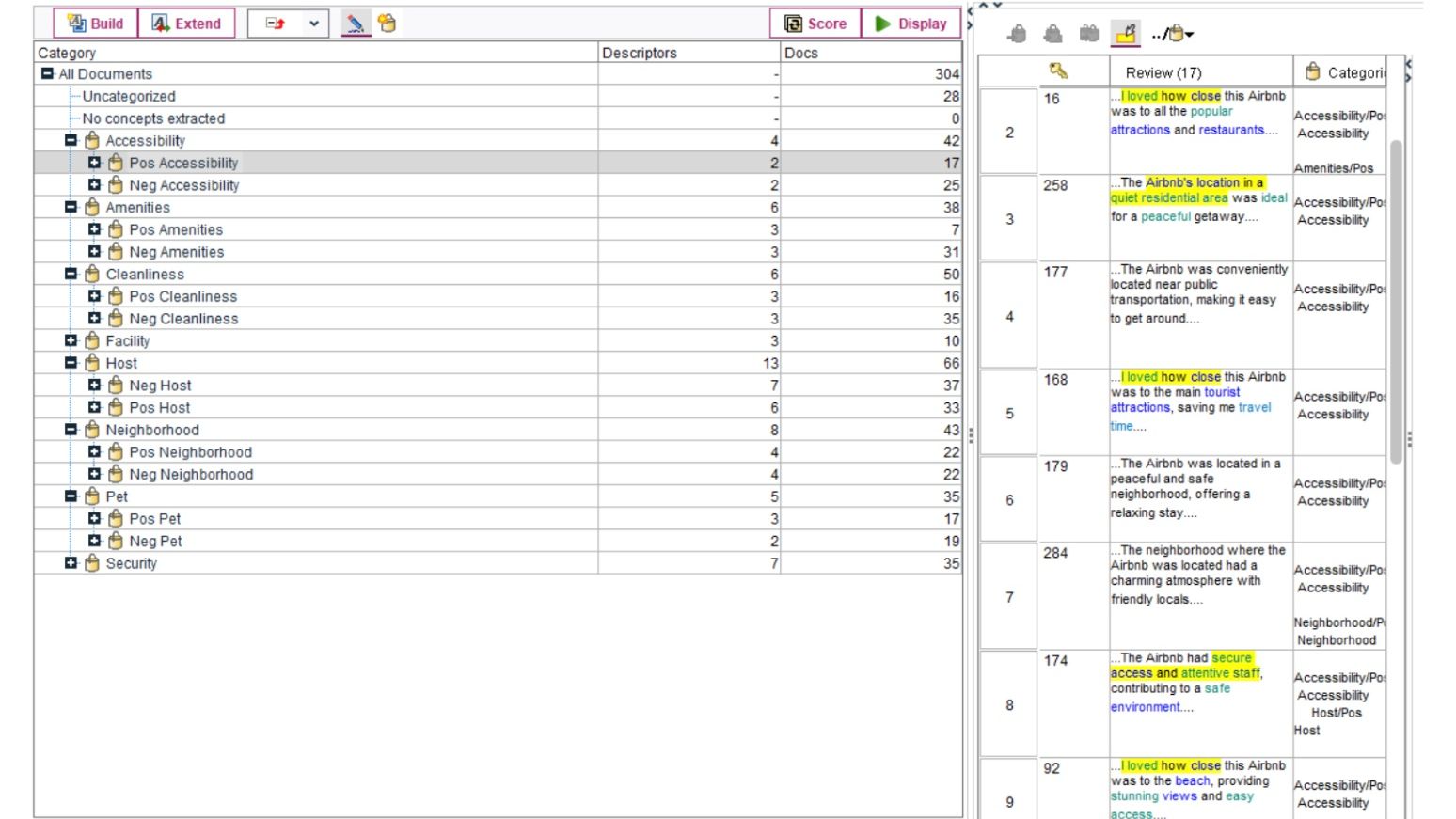The height and width of the screenshot is (819, 1456).
Task: Select the Neg Cleanliness category label
Action: tap(183, 319)
